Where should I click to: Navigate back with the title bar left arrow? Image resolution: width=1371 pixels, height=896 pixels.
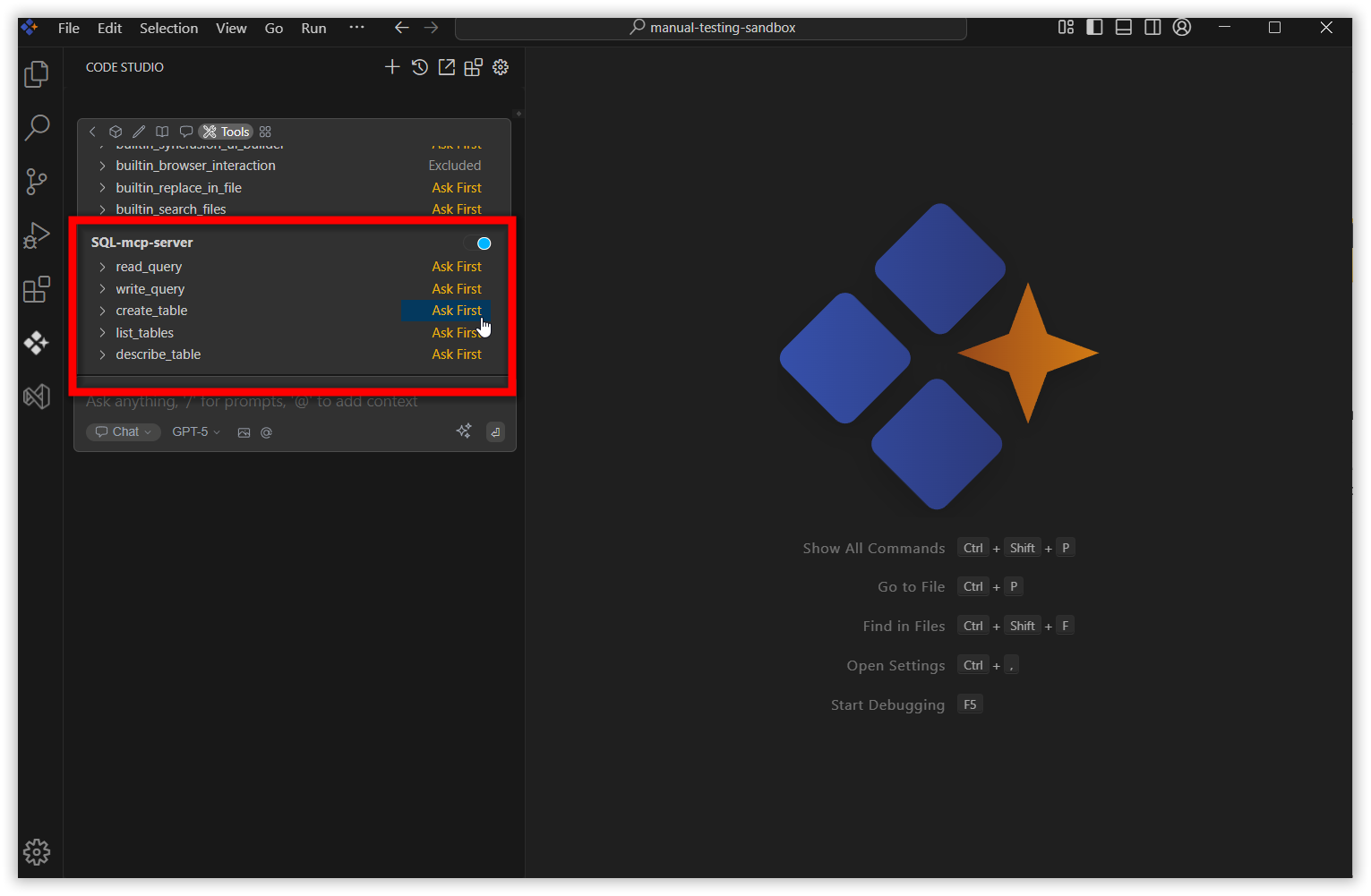[402, 28]
